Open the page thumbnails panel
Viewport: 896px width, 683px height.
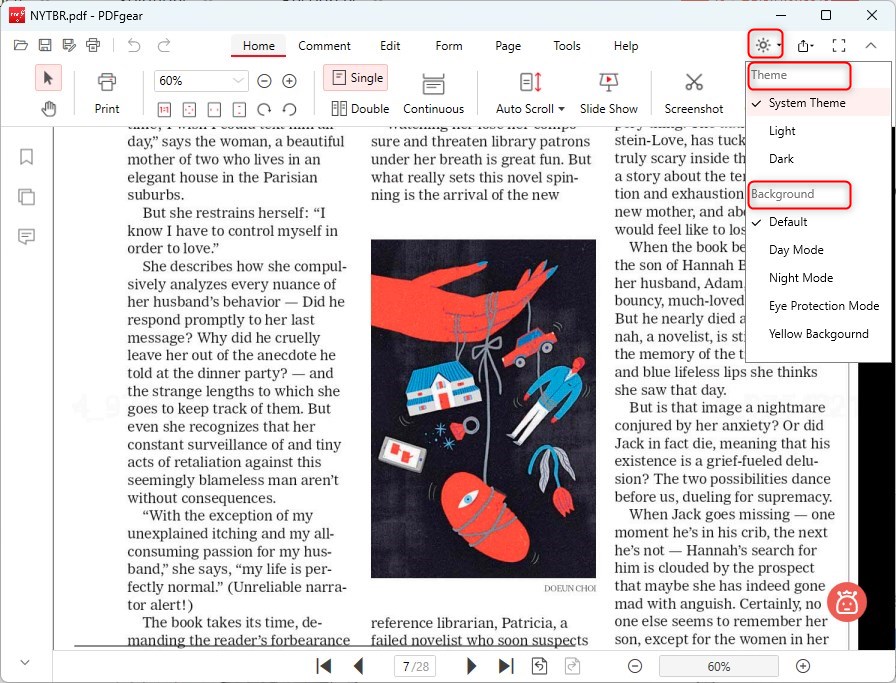(26, 197)
